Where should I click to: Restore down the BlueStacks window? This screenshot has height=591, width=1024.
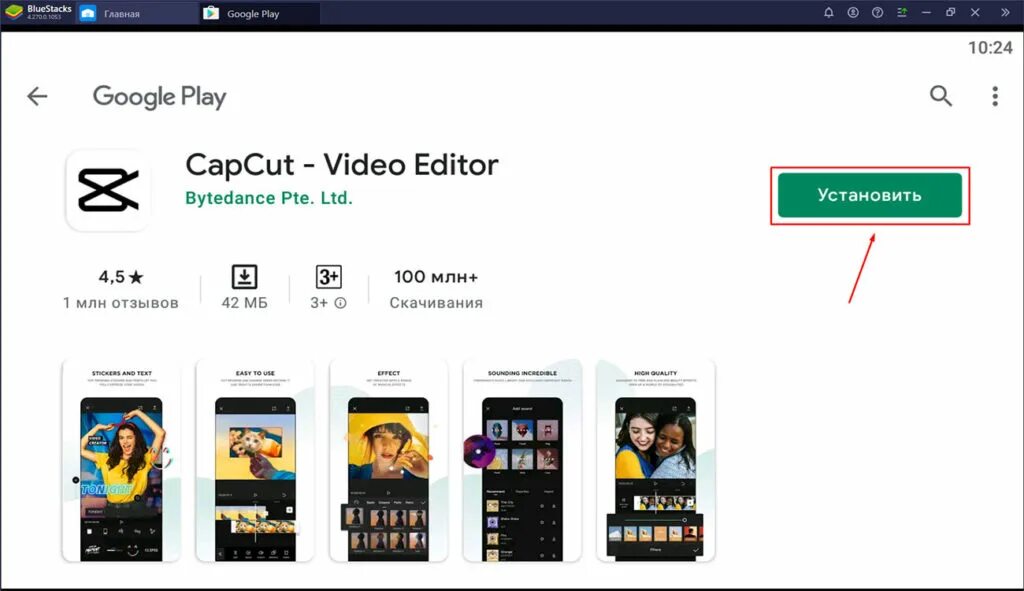click(950, 12)
